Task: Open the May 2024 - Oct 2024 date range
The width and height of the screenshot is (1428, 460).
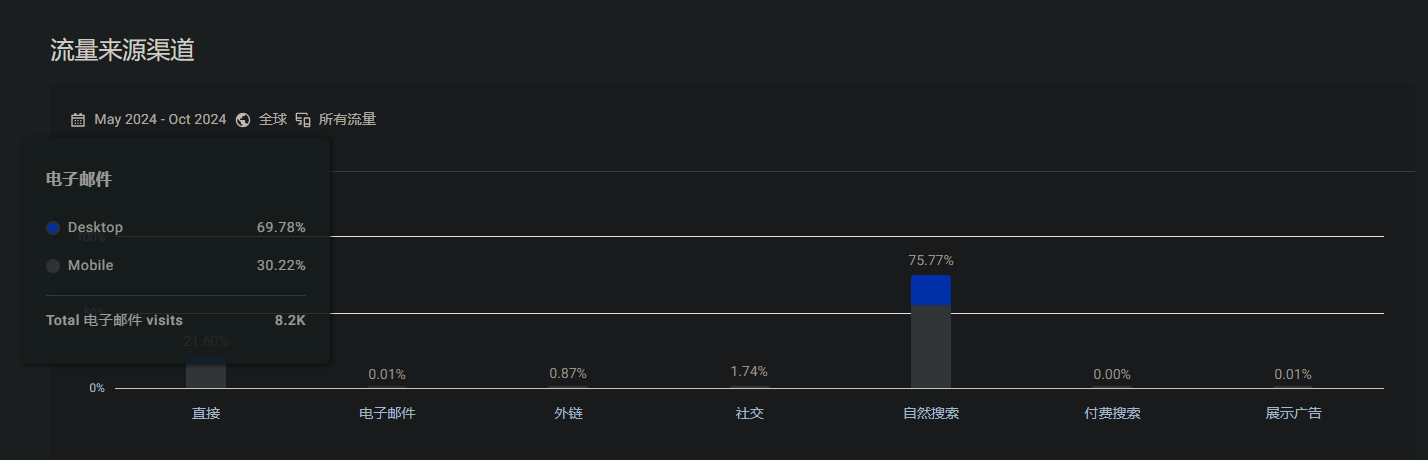Action: point(160,120)
